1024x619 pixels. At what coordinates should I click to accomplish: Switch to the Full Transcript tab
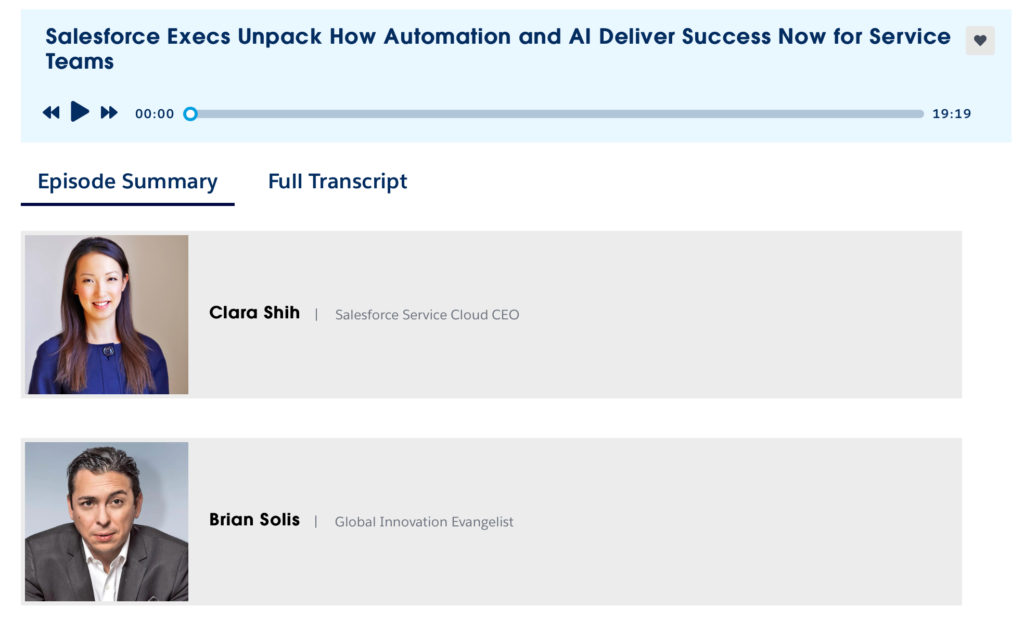338,182
